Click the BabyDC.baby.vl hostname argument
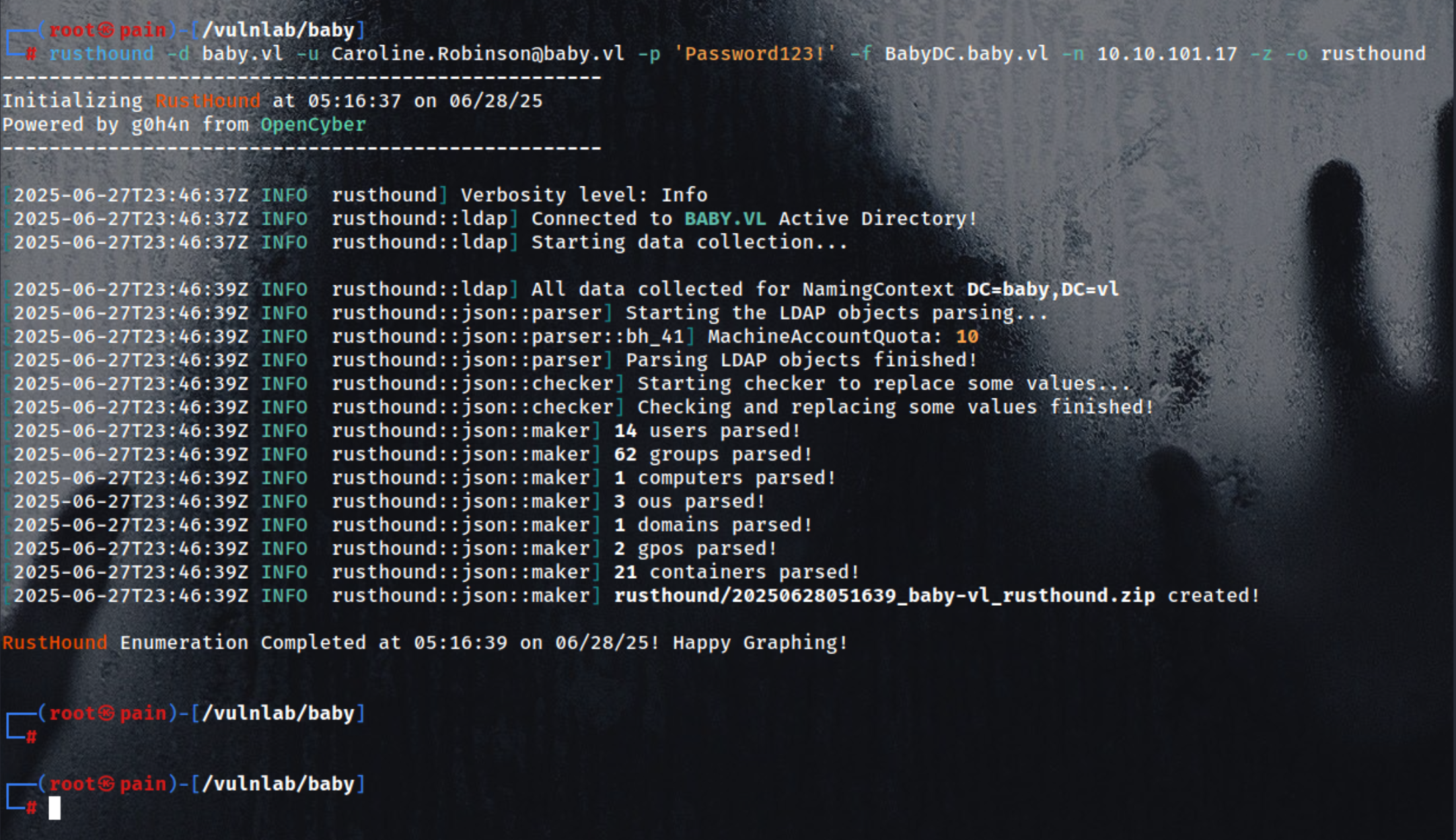 point(966,54)
